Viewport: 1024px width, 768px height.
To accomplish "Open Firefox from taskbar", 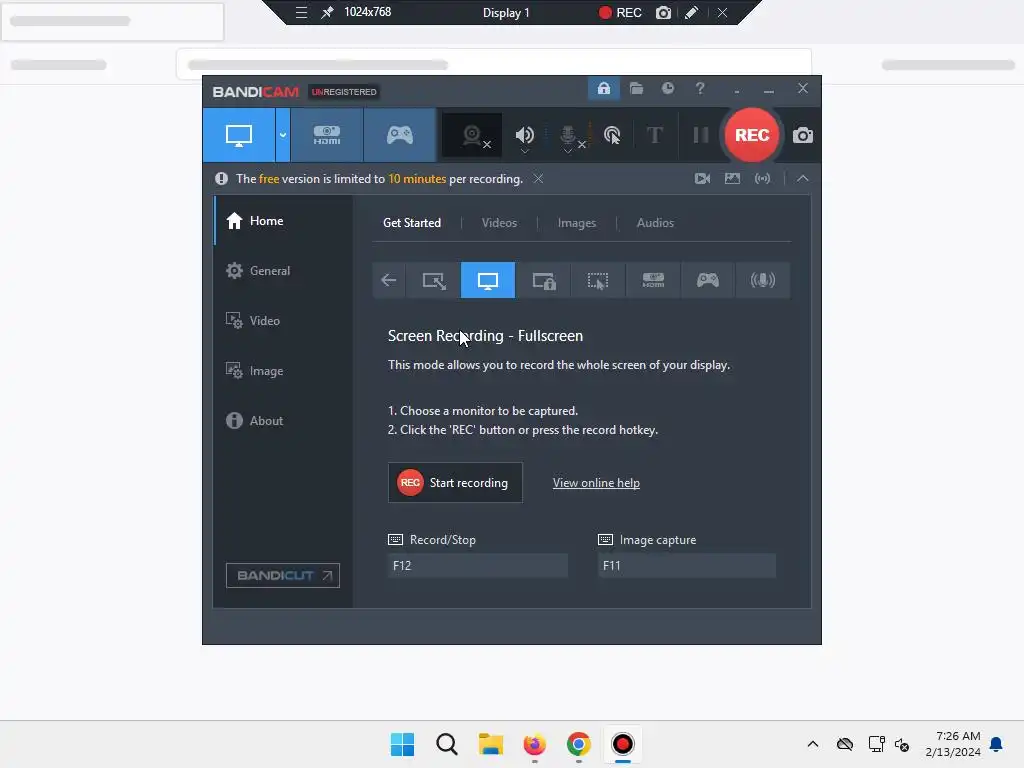I will click(x=534, y=744).
